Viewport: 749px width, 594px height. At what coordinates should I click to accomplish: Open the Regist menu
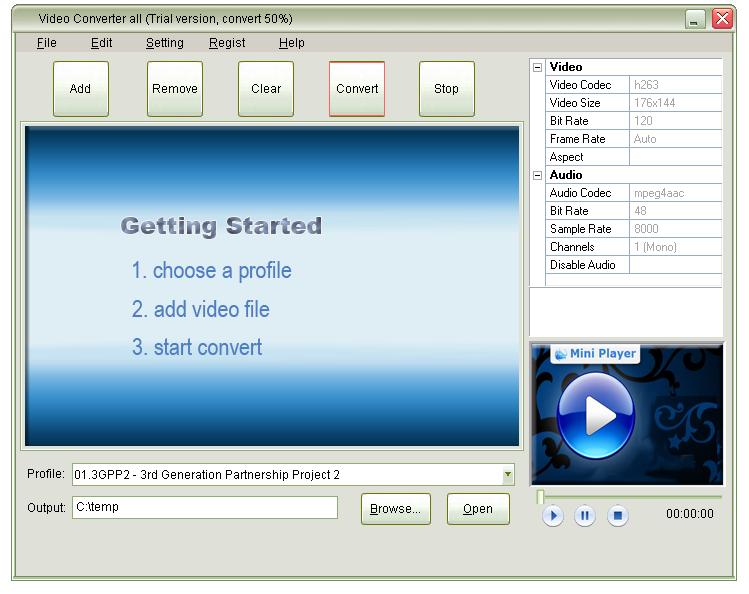[227, 43]
